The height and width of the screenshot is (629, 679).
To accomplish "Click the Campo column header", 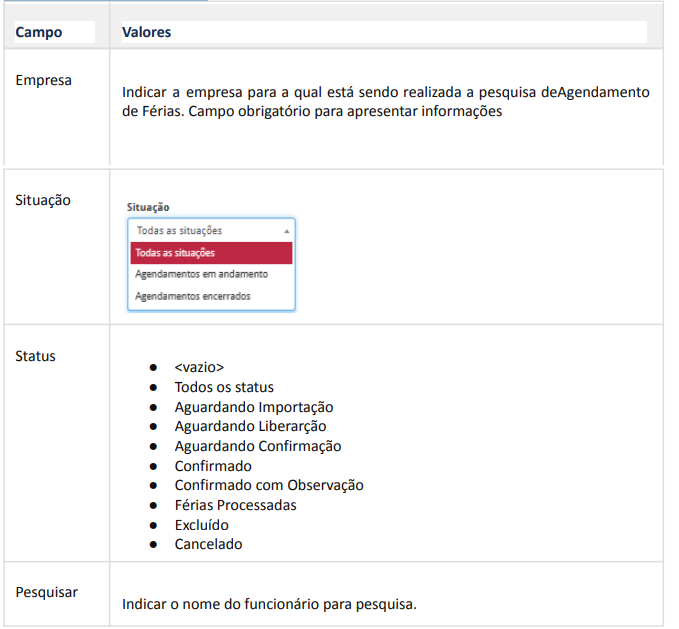I will [x=39, y=32].
